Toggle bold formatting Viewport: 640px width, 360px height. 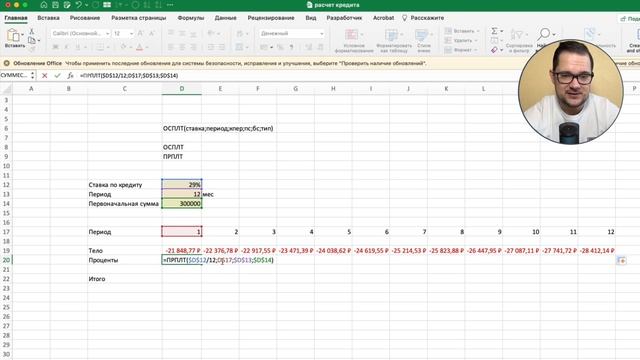click(56, 47)
